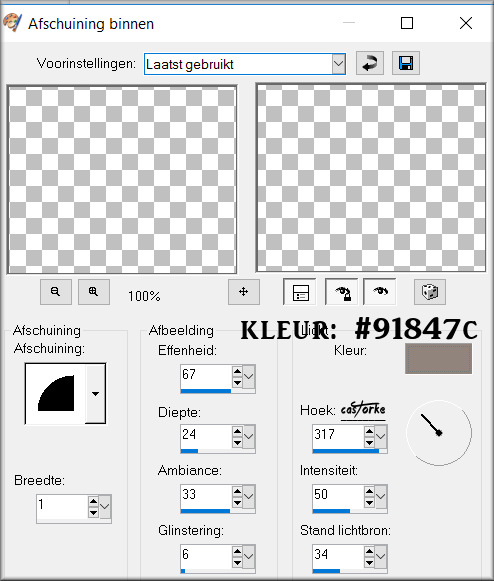Decrease the Breedte value with down arrow
This screenshot has height=581, width=494.
coord(93,513)
